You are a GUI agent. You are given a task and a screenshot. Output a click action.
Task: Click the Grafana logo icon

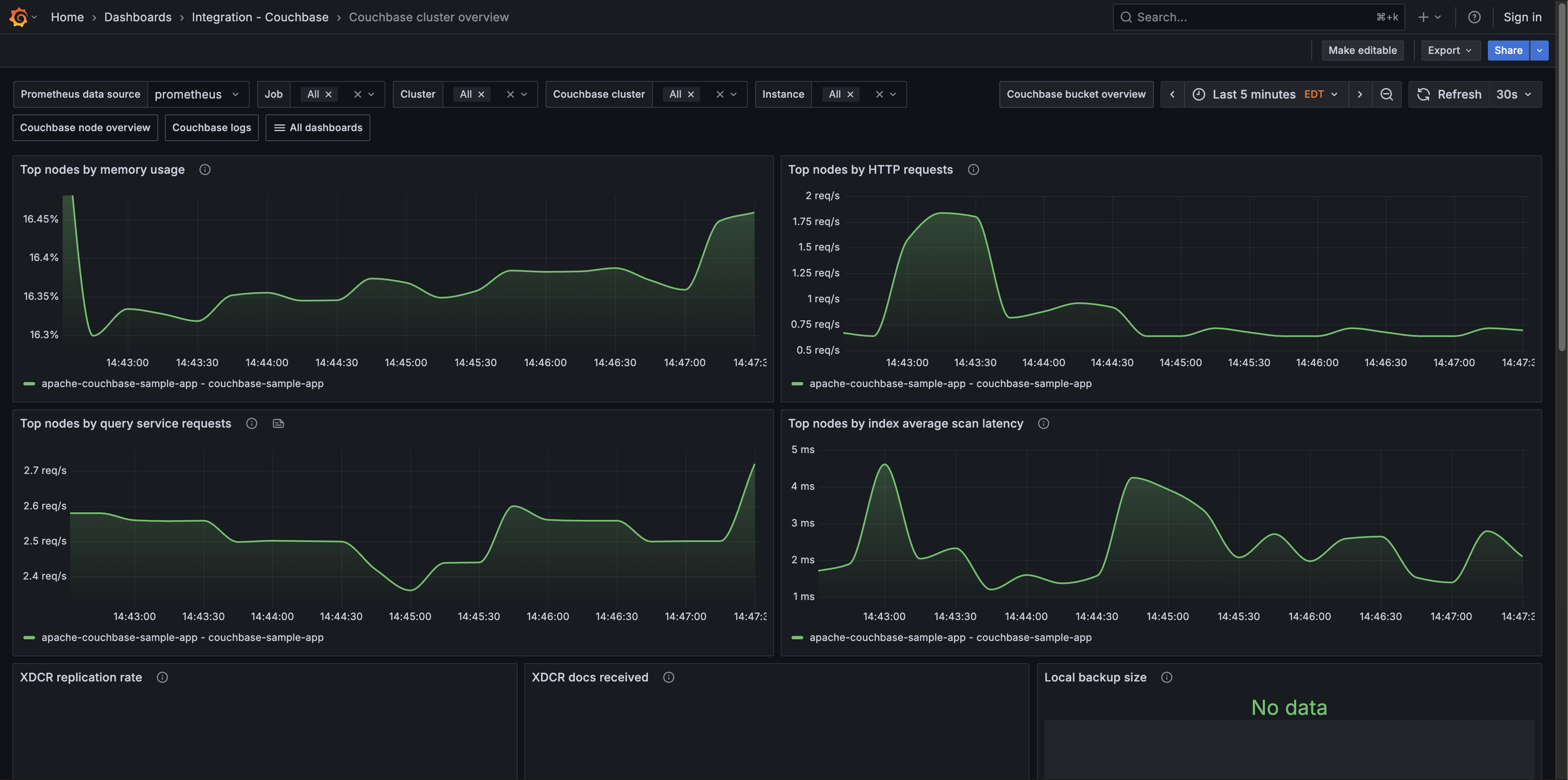(18, 17)
